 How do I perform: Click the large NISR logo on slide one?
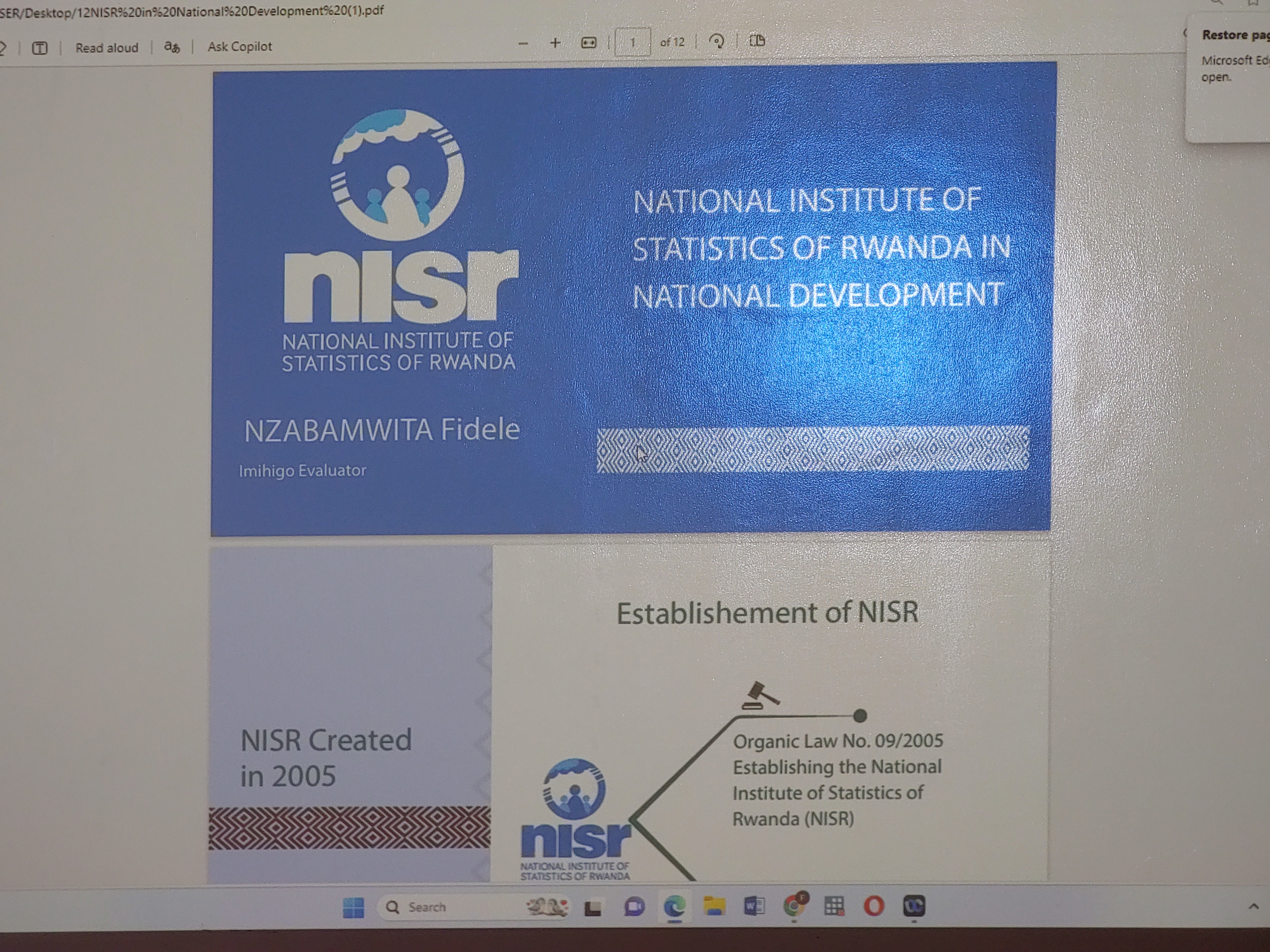tap(400, 240)
